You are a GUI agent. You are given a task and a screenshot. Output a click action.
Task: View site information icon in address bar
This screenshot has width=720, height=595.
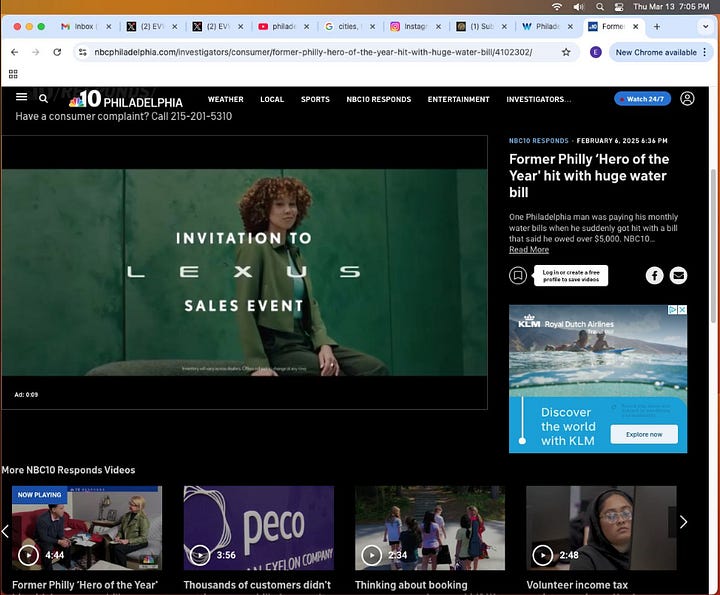(83, 52)
